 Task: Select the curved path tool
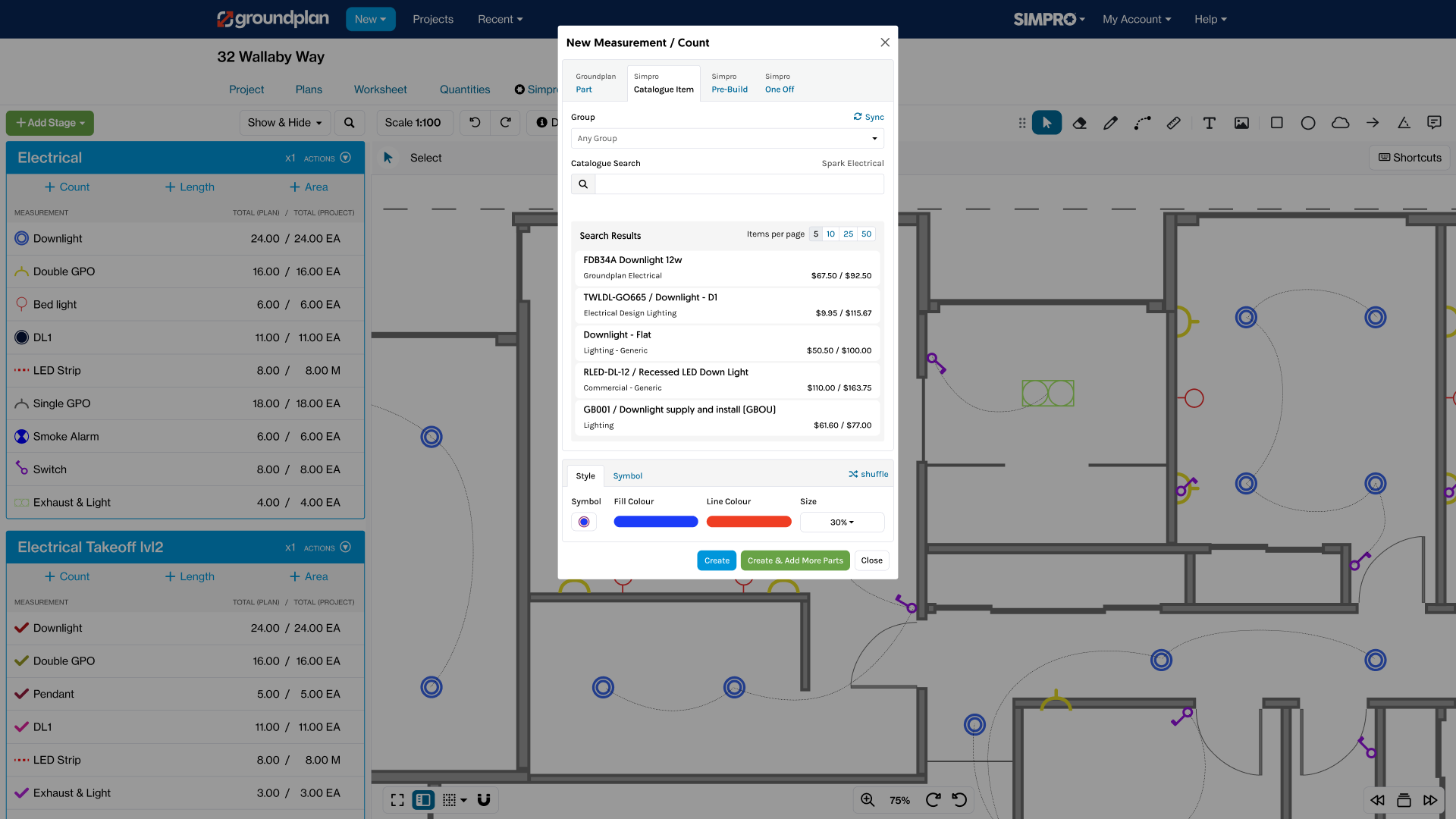[x=1143, y=123]
